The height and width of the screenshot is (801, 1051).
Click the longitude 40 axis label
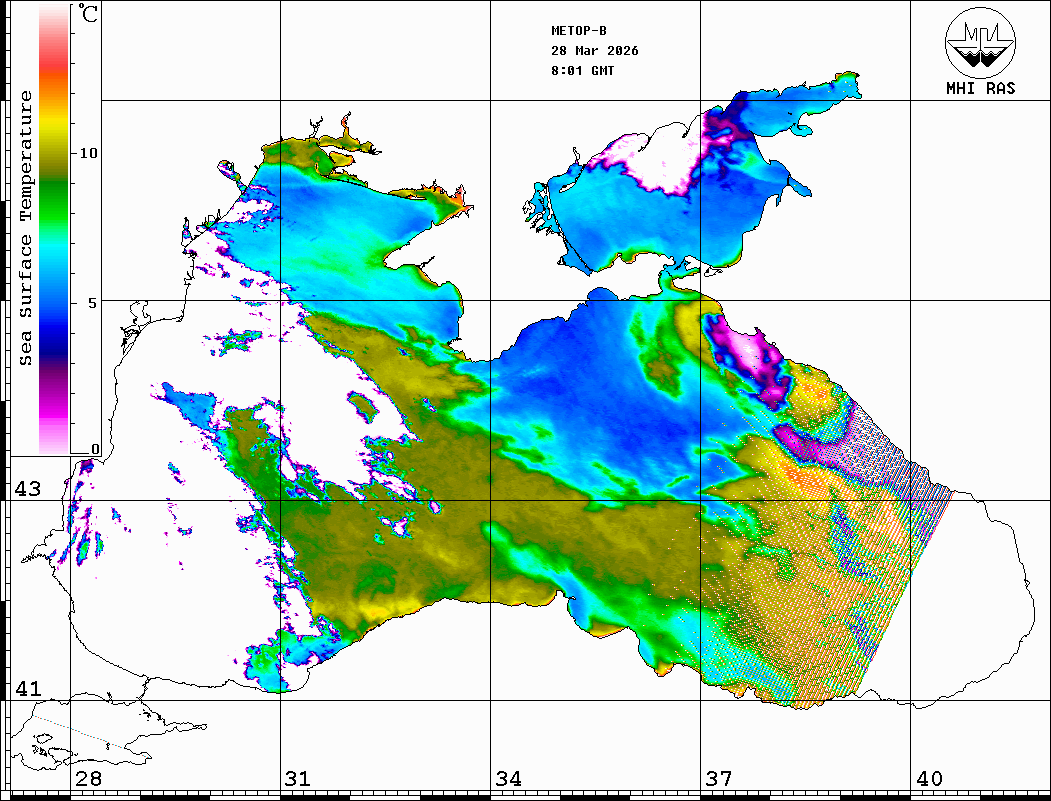tap(929, 779)
